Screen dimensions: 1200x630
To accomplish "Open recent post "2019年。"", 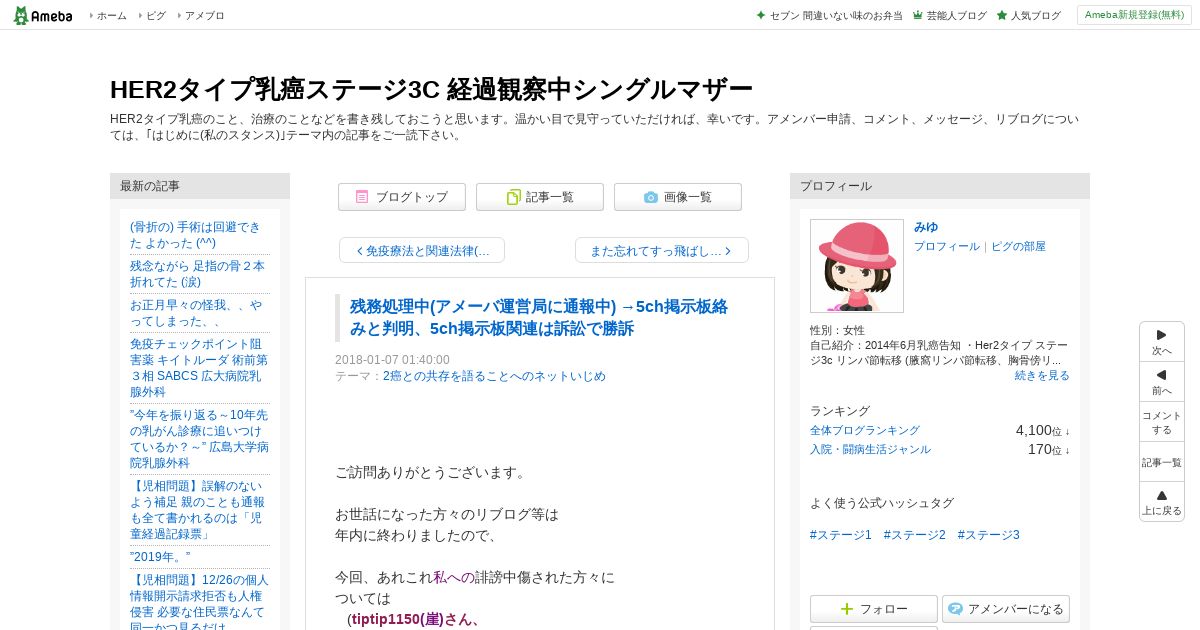I will click(x=160, y=557).
